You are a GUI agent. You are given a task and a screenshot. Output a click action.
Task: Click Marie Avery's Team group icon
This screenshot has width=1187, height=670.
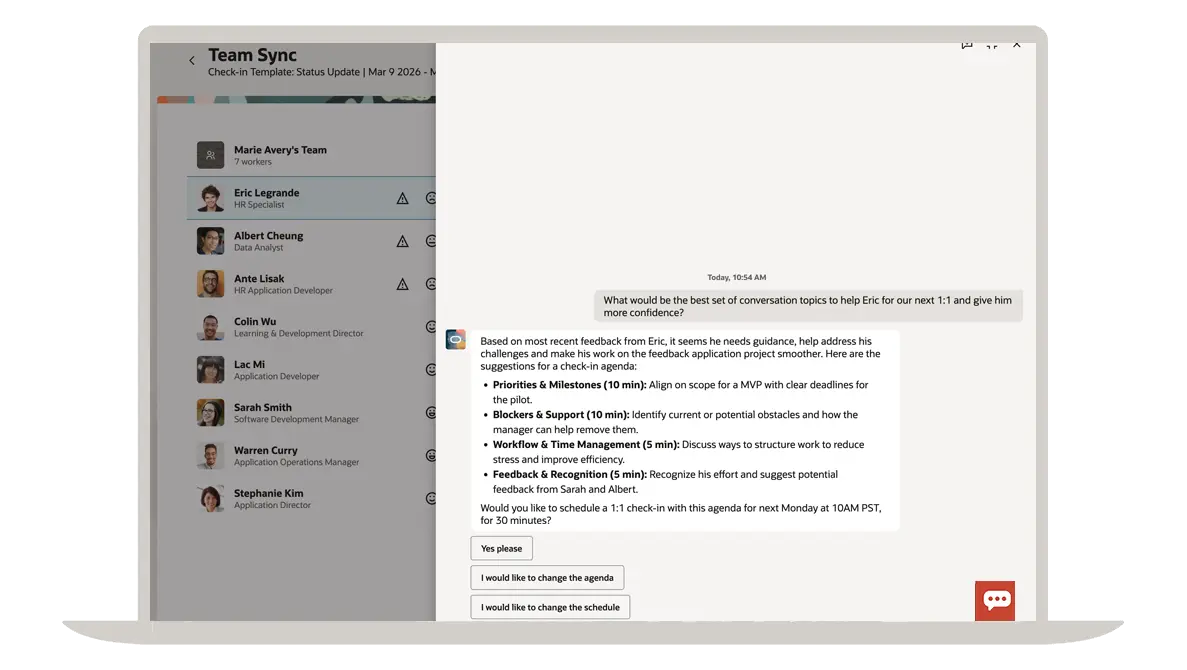point(210,155)
